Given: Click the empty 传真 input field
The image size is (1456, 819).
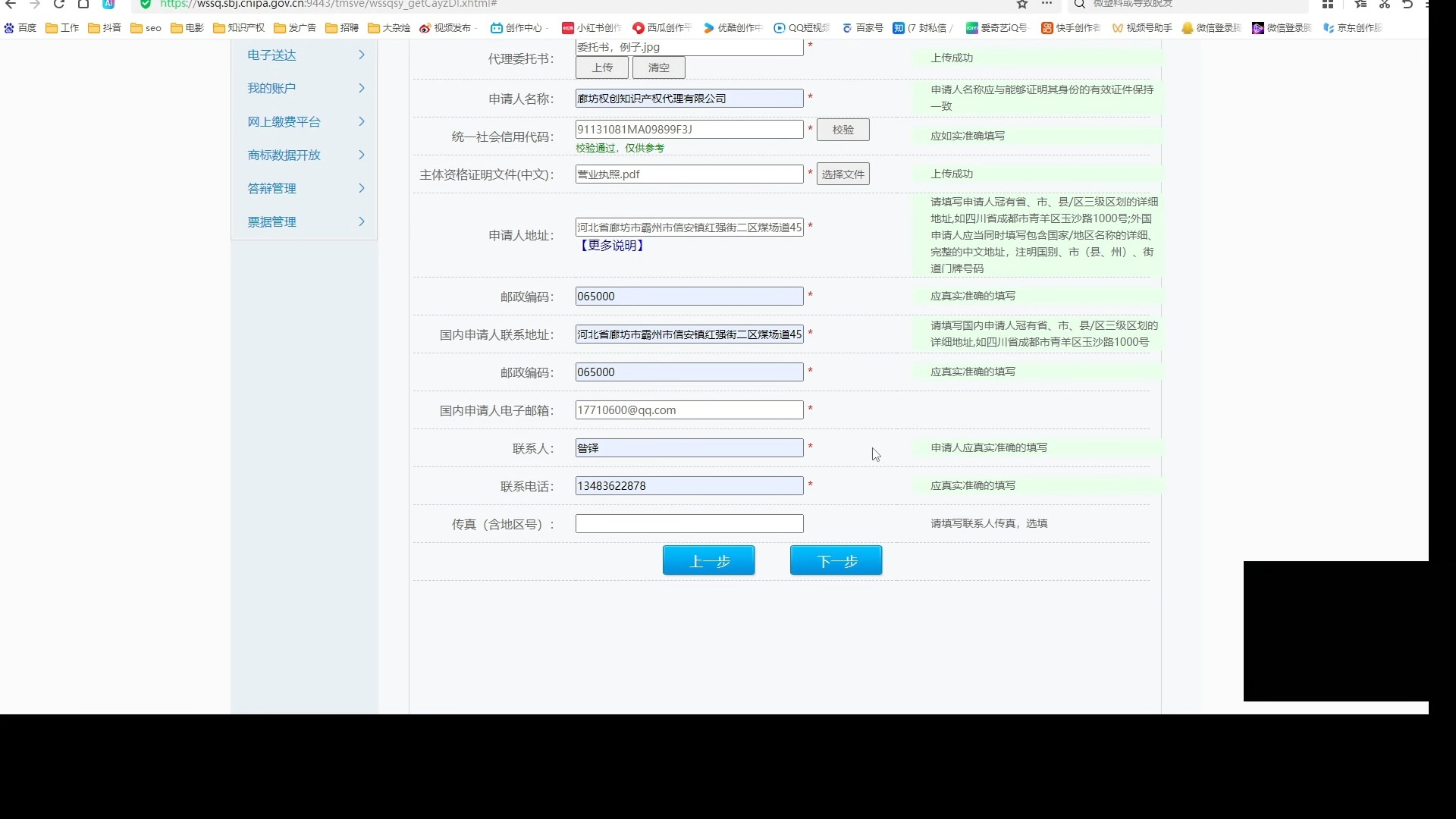Looking at the screenshot, I should tap(689, 523).
